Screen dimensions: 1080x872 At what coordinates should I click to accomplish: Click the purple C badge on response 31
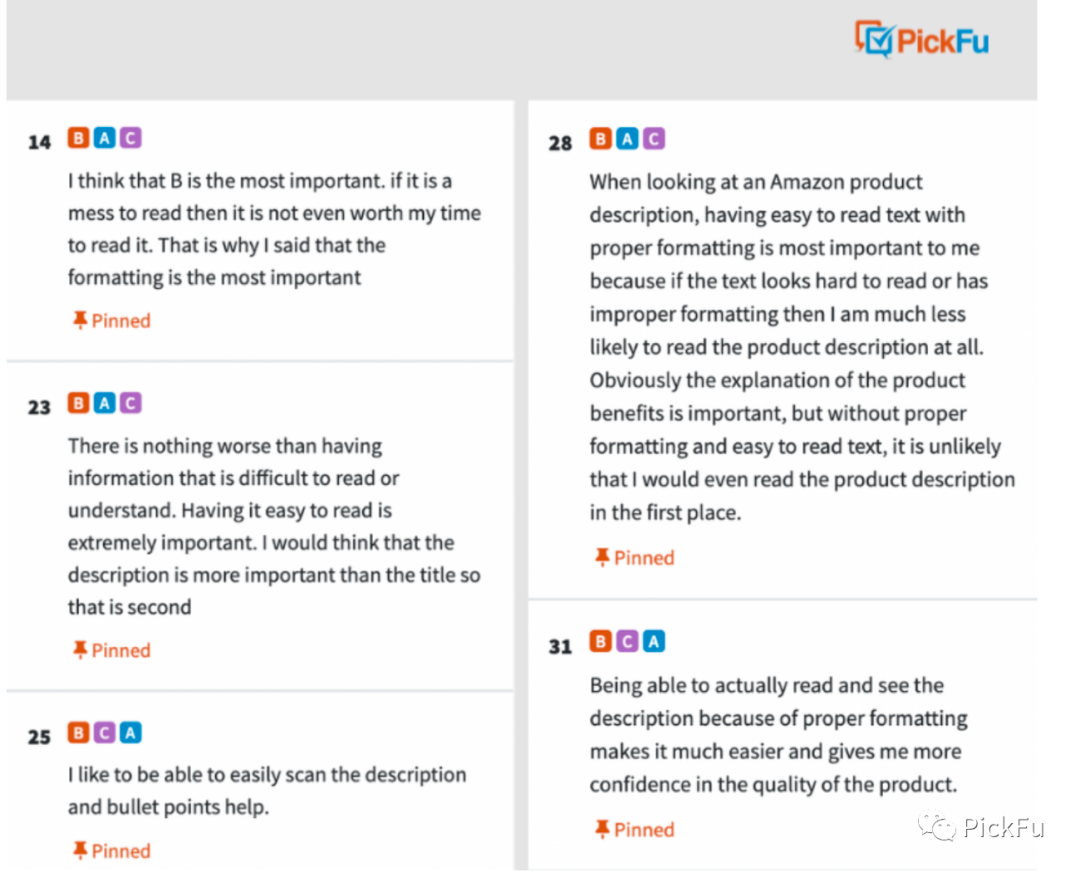pyautogui.click(x=627, y=642)
